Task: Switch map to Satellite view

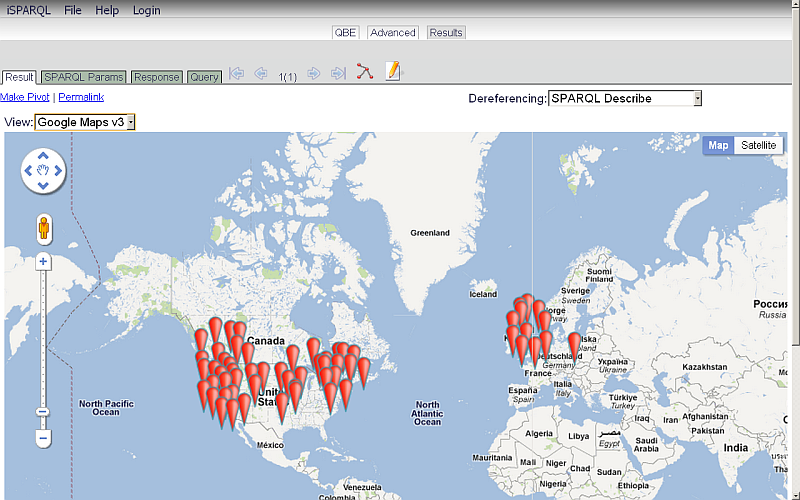Action: (758, 145)
